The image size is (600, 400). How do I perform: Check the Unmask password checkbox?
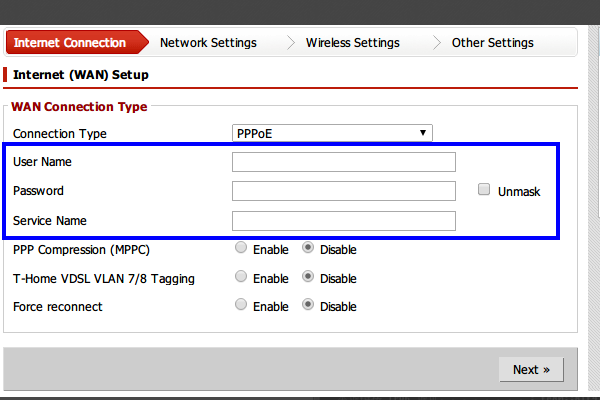(x=484, y=190)
